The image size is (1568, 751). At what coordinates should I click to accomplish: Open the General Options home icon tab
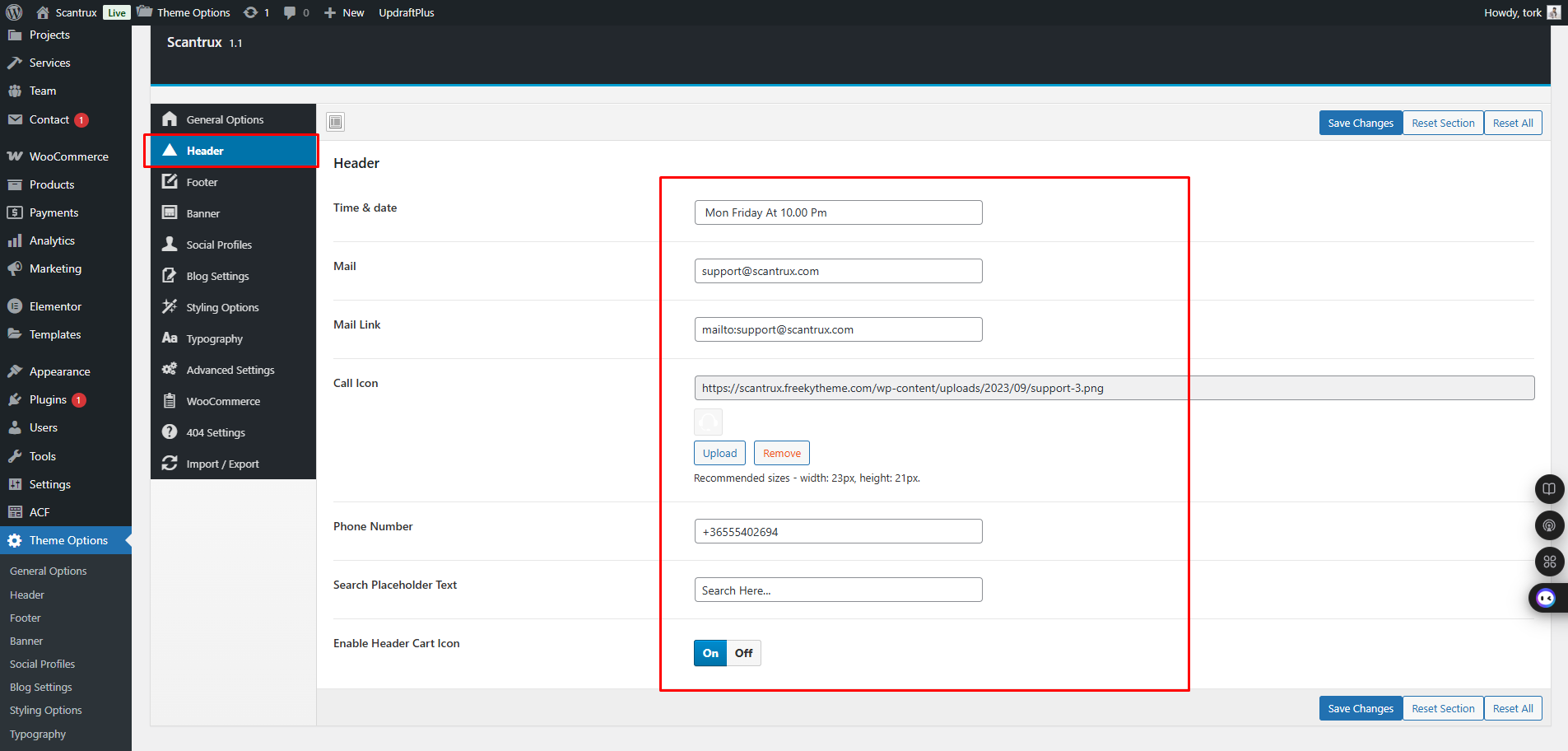[x=170, y=119]
